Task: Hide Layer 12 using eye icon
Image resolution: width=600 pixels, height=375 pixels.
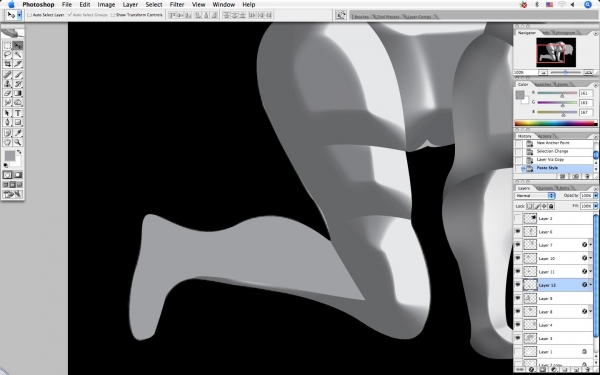Action: pyautogui.click(x=518, y=285)
